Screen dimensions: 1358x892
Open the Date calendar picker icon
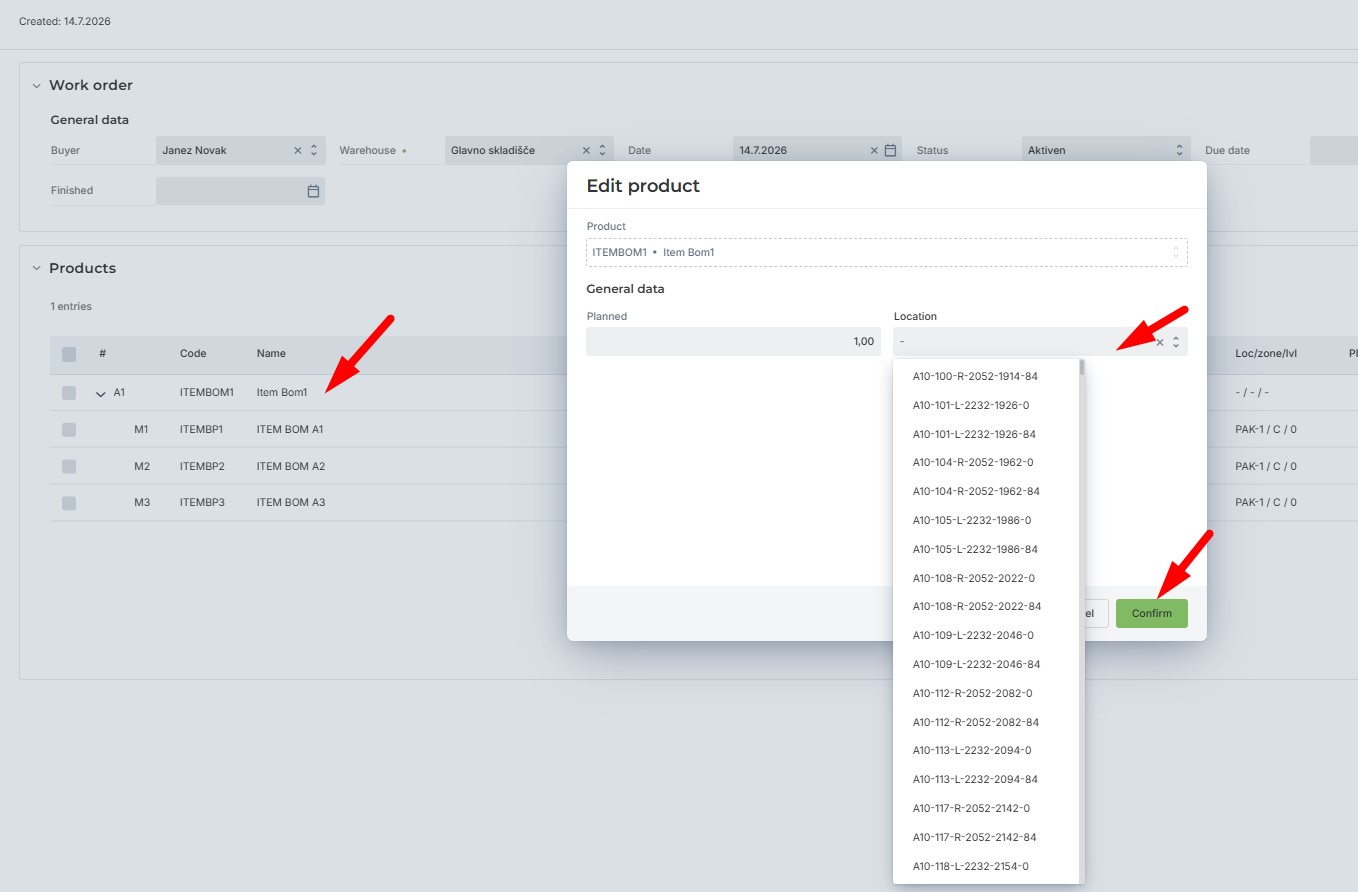click(x=890, y=150)
